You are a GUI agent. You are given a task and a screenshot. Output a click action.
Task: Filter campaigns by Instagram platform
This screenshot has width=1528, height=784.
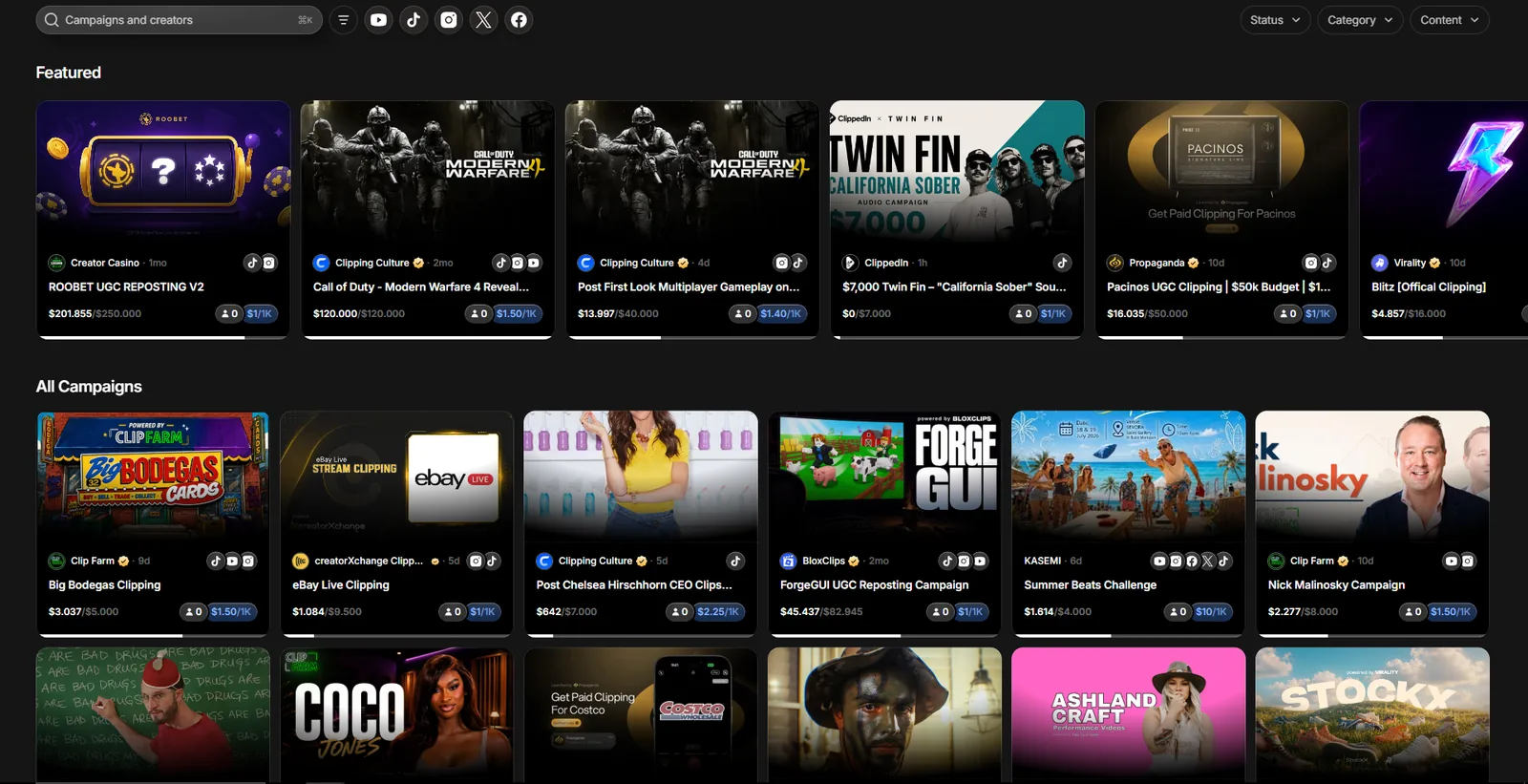tap(449, 20)
